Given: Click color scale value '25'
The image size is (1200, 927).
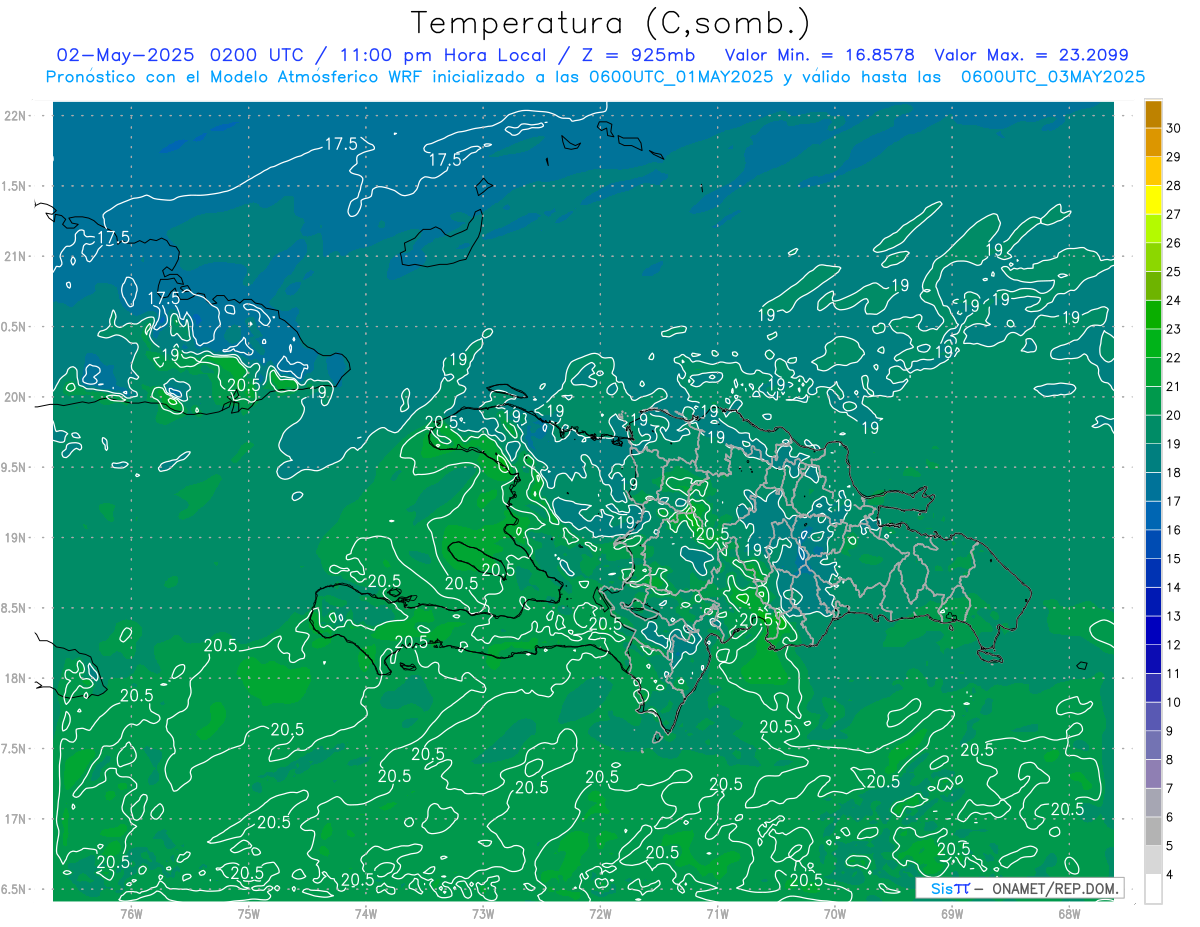Looking at the screenshot, I should point(1174,271).
